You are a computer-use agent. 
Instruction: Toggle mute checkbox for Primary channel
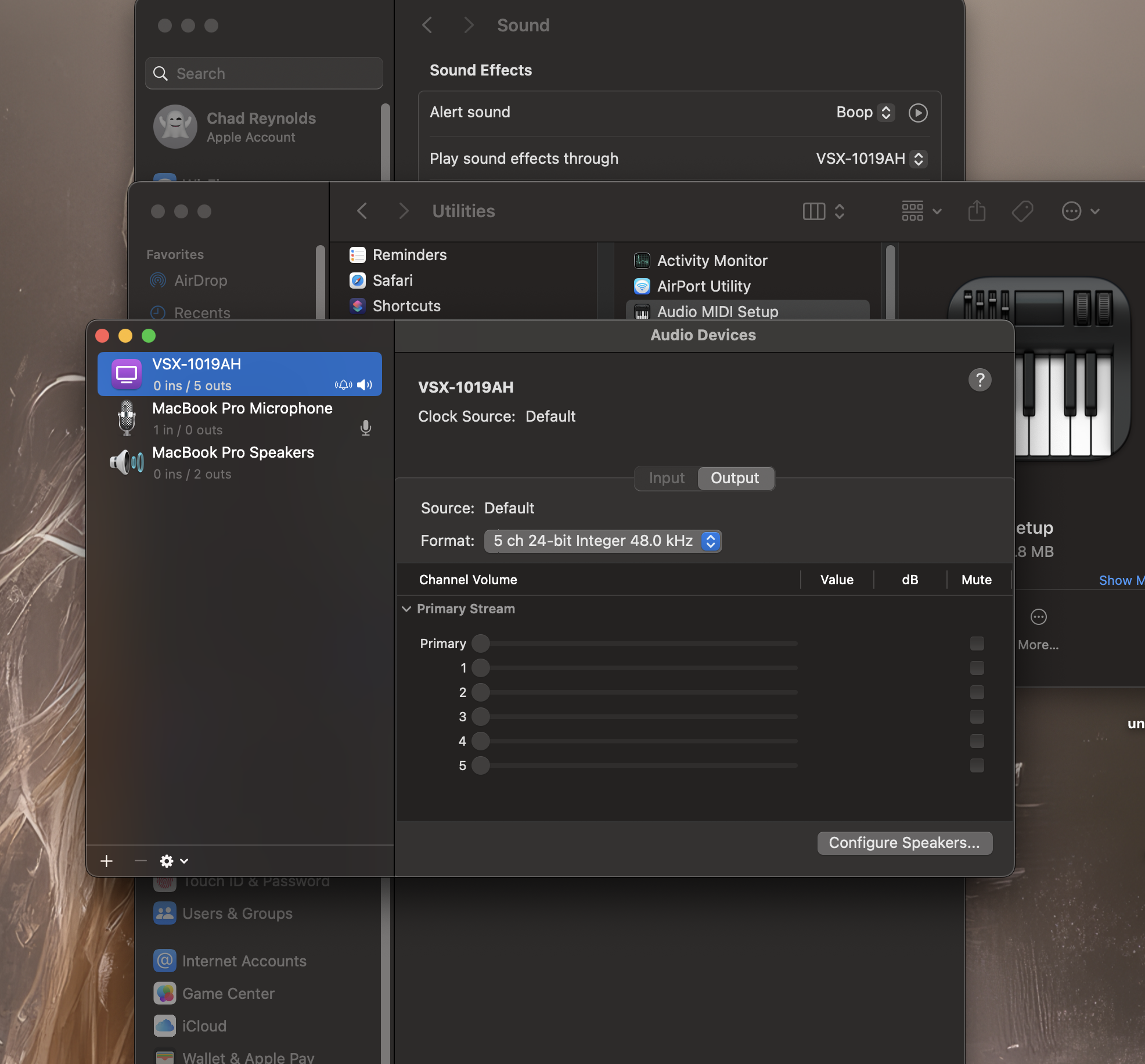tap(977, 644)
